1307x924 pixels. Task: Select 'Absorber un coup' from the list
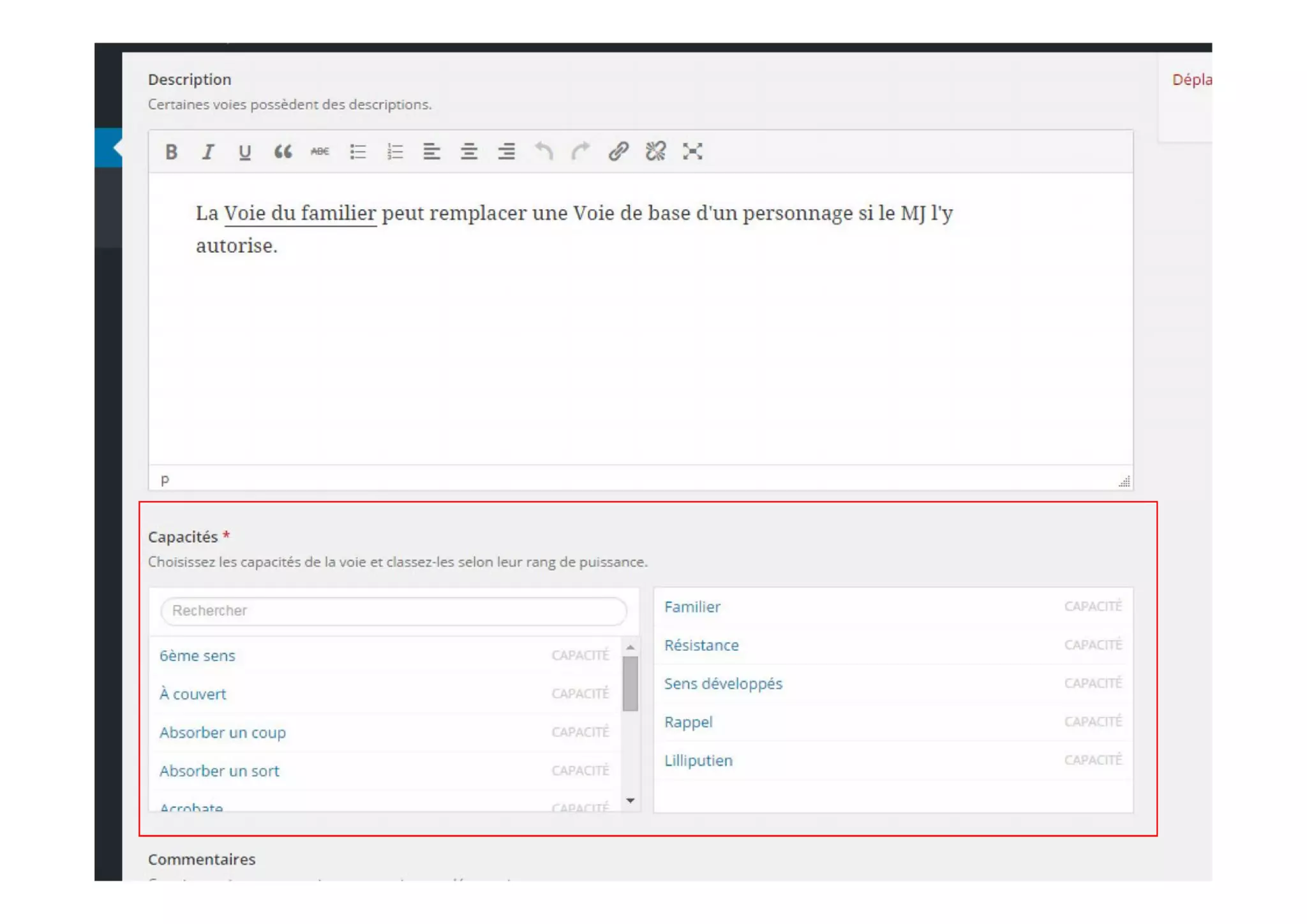point(223,732)
